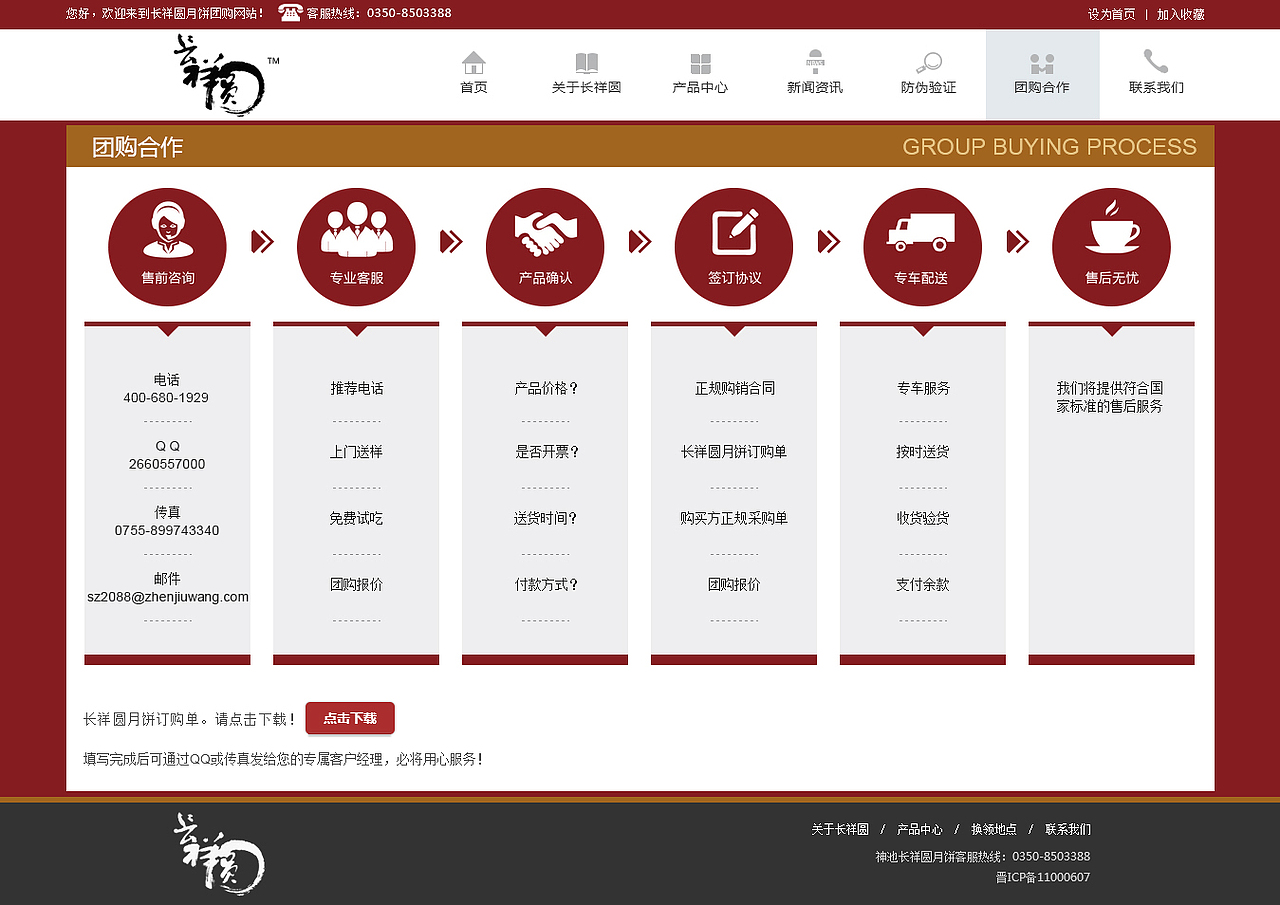Click the 专车服务 item
This screenshot has height=905, width=1280.
tap(923, 388)
